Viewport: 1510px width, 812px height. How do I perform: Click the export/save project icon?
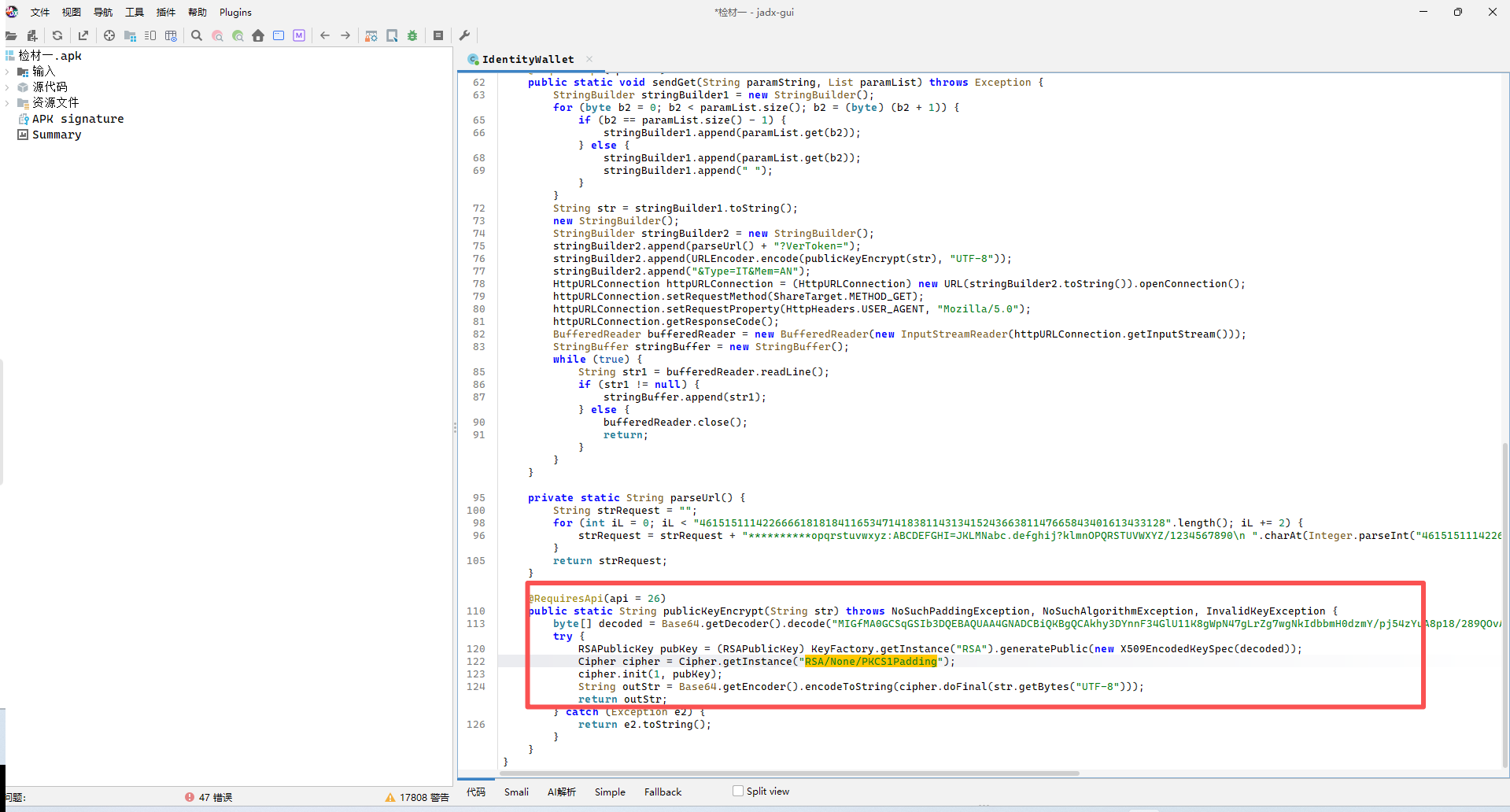pyautogui.click(x=83, y=35)
